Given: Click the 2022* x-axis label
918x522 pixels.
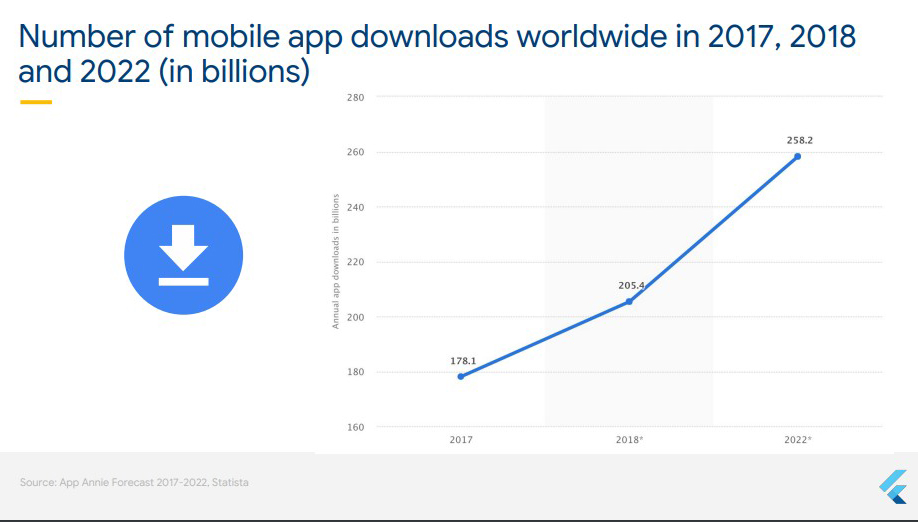Looking at the screenshot, I should (798, 439).
